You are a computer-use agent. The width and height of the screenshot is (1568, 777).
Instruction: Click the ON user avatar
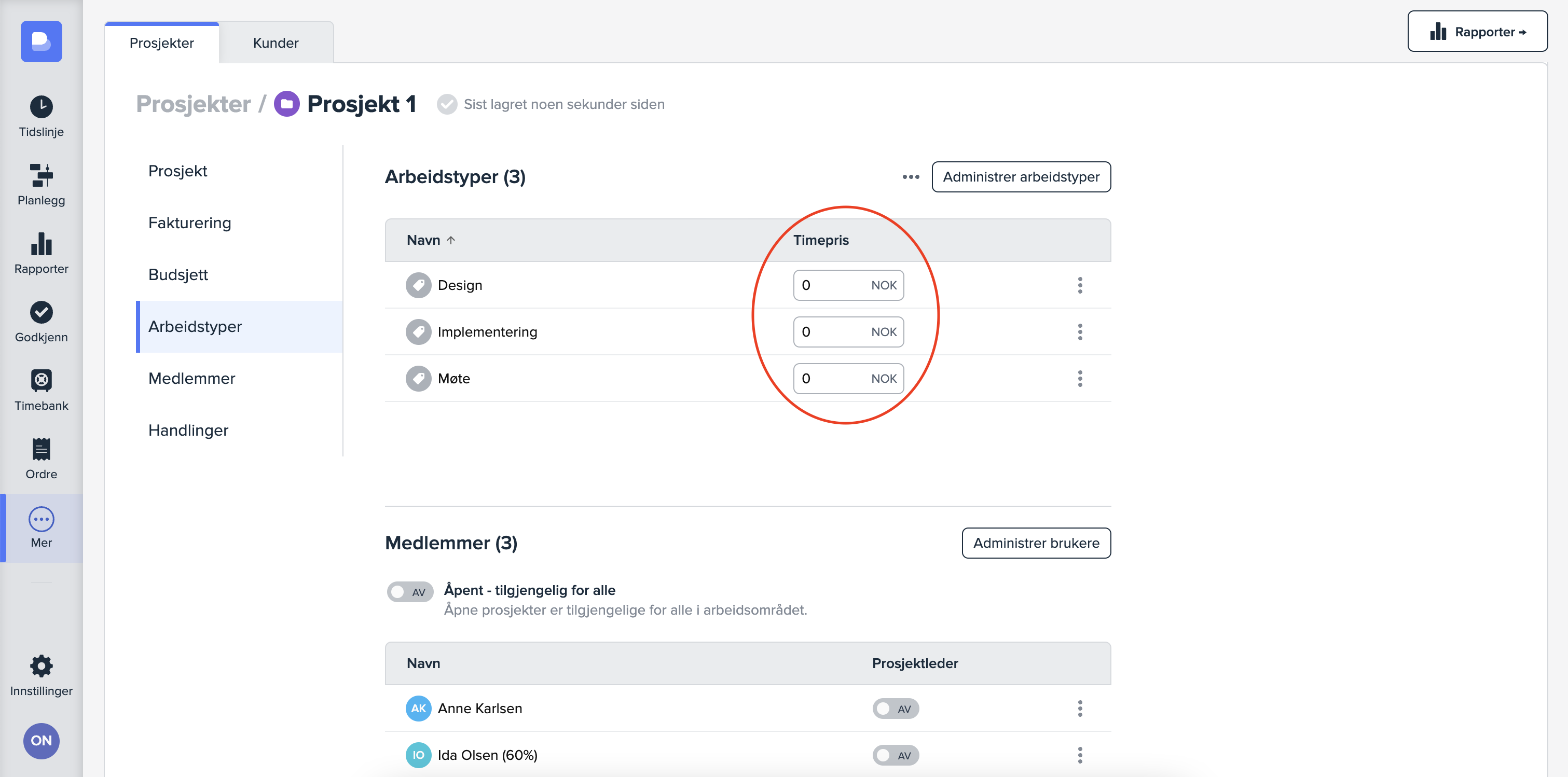(x=42, y=741)
